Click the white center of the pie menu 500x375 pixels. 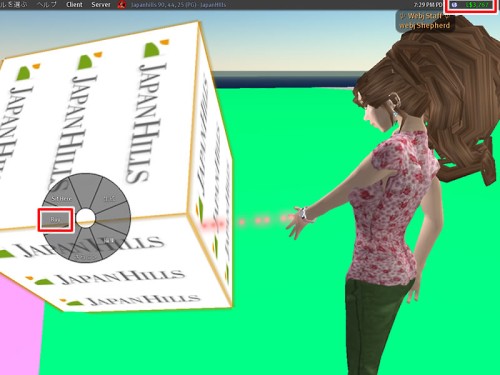click(x=86, y=218)
